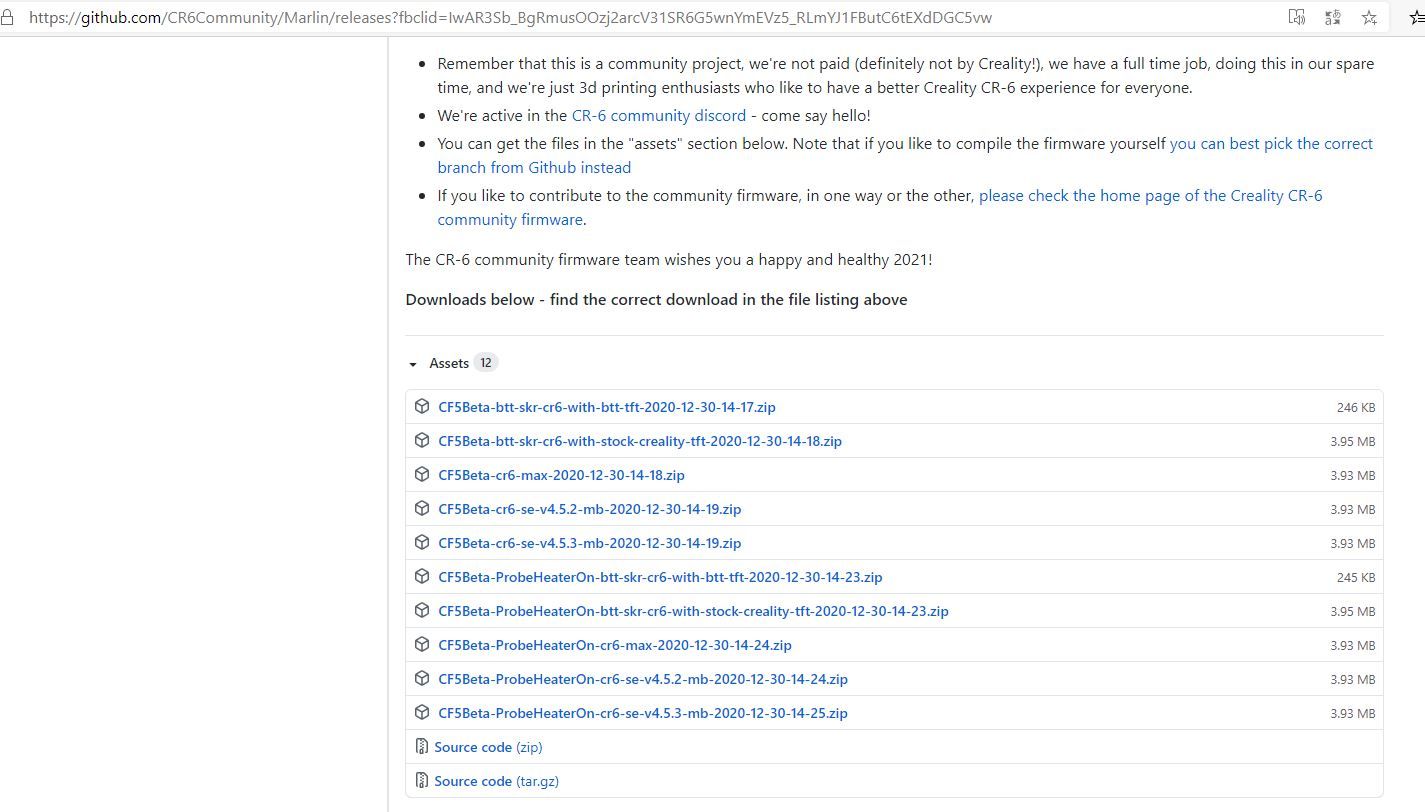Screen dimensions: 1425x812
Task: Click the 245 KB file size
Action: pos(1356,577)
